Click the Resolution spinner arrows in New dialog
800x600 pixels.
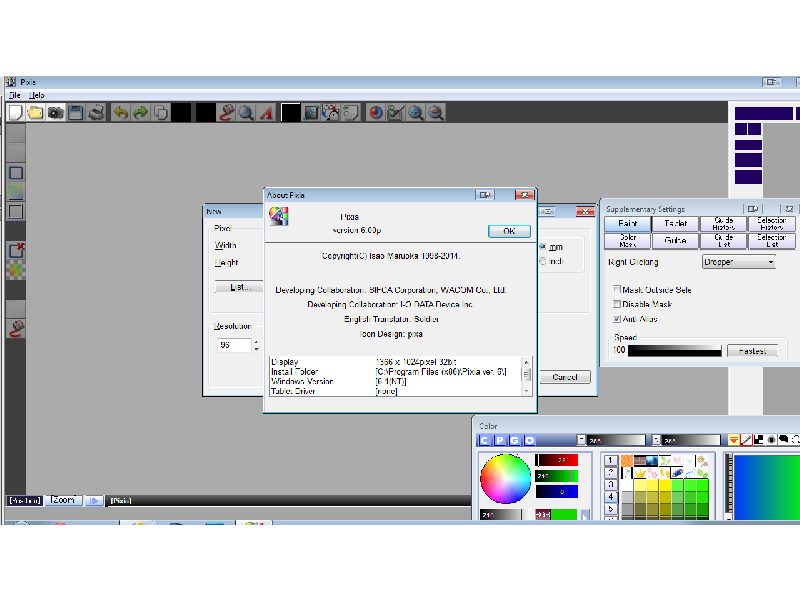click(x=256, y=345)
